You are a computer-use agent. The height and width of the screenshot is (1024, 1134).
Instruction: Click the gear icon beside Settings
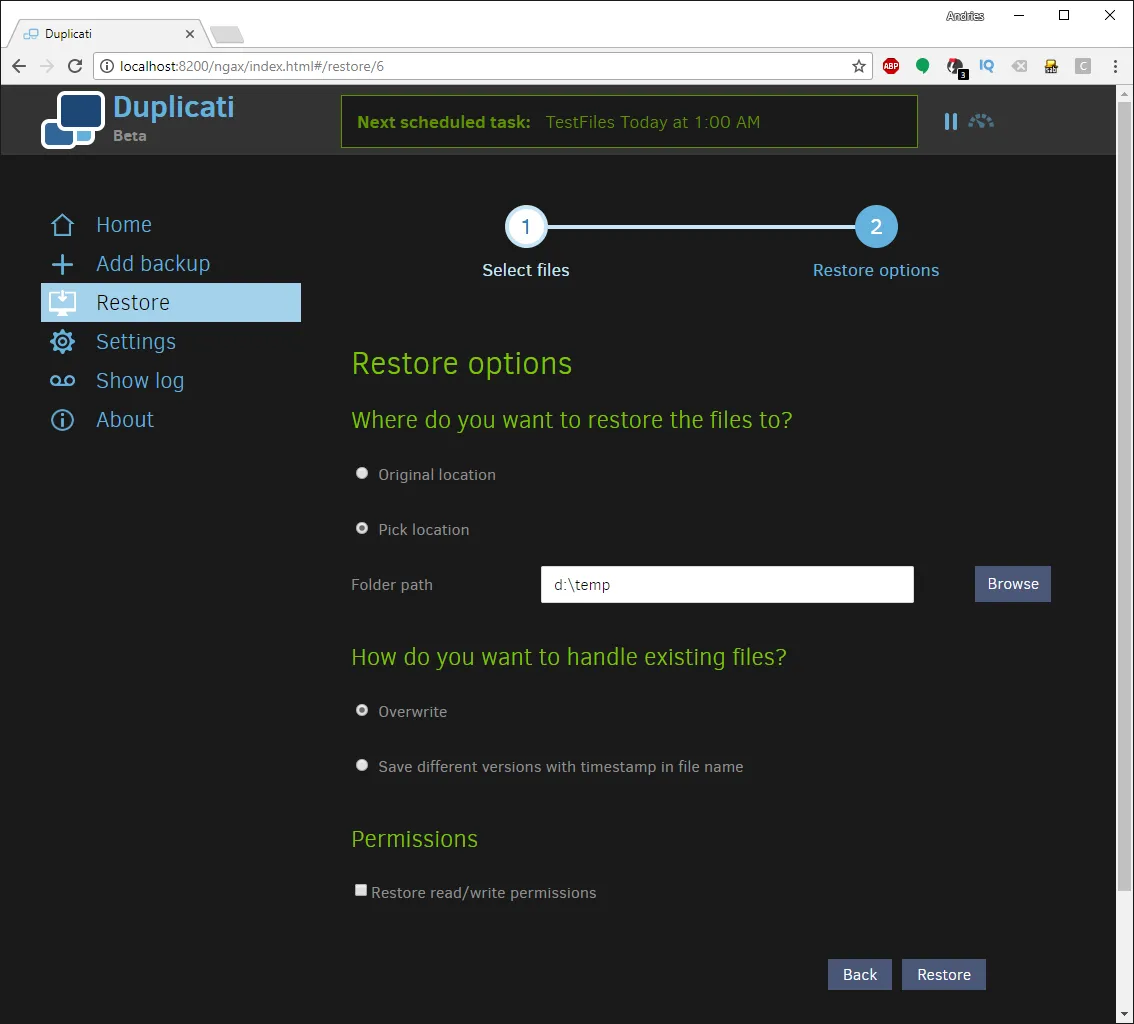click(x=62, y=341)
